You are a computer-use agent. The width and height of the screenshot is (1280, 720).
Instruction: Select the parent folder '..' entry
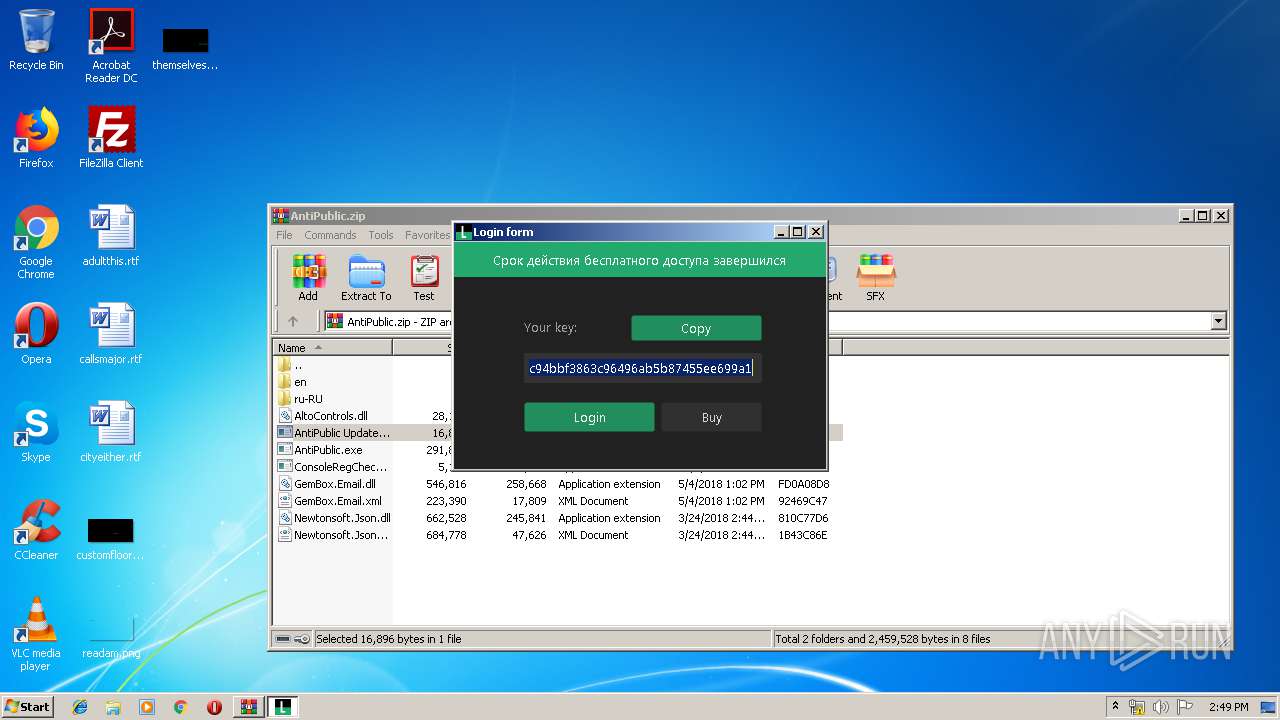coord(298,365)
